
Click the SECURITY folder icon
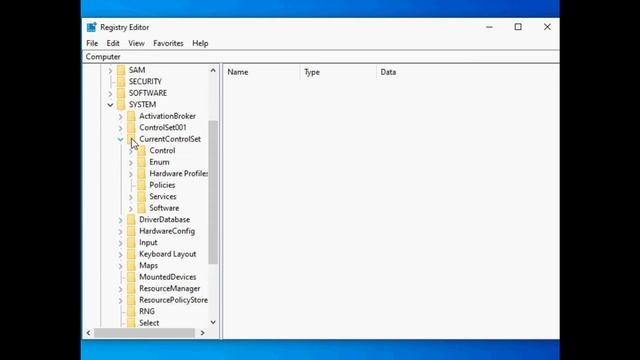click(x=121, y=82)
